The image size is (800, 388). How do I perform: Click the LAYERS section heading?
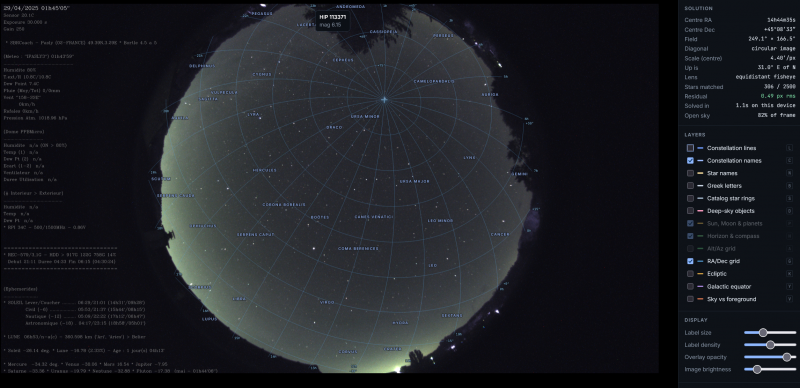[695, 135]
